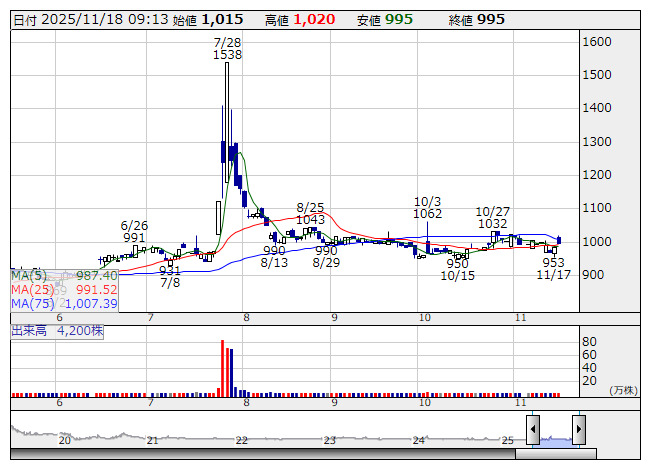The width and height of the screenshot is (653, 470).
Task: Click the 10/15 low marker at 950
Action: pyautogui.click(x=457, y=270)
